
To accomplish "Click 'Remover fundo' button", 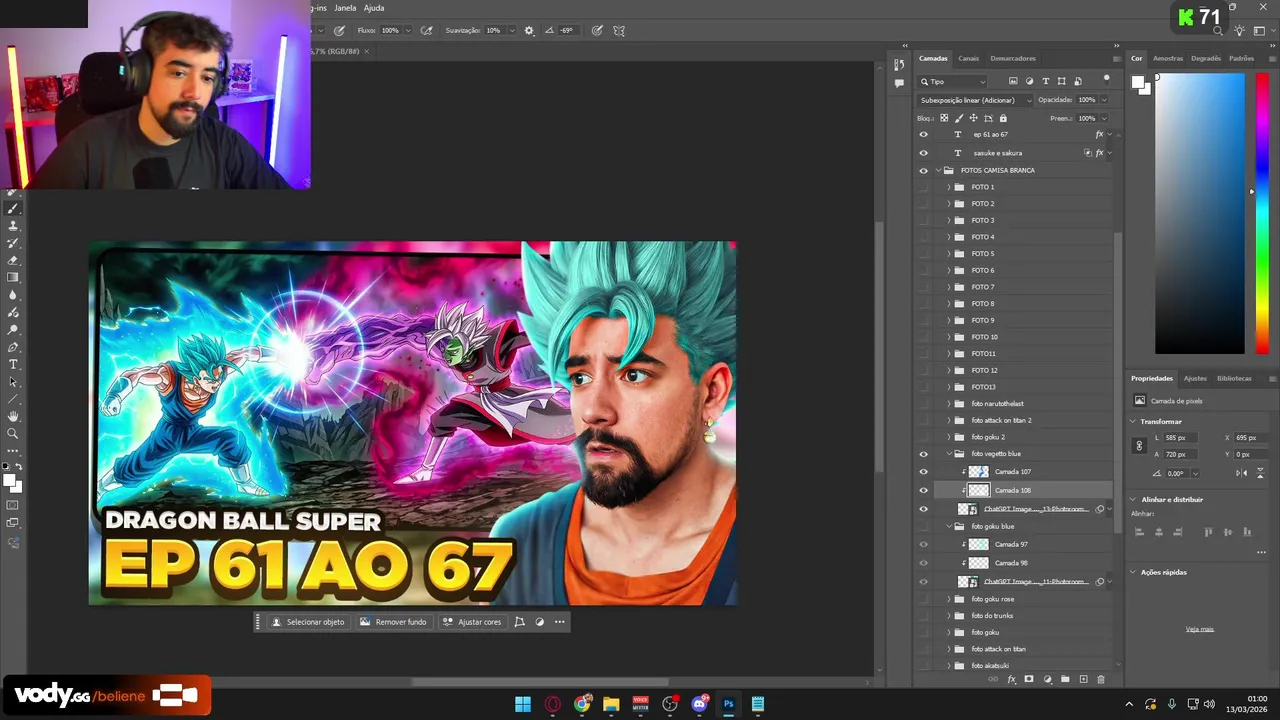I will tap(393, 622).
